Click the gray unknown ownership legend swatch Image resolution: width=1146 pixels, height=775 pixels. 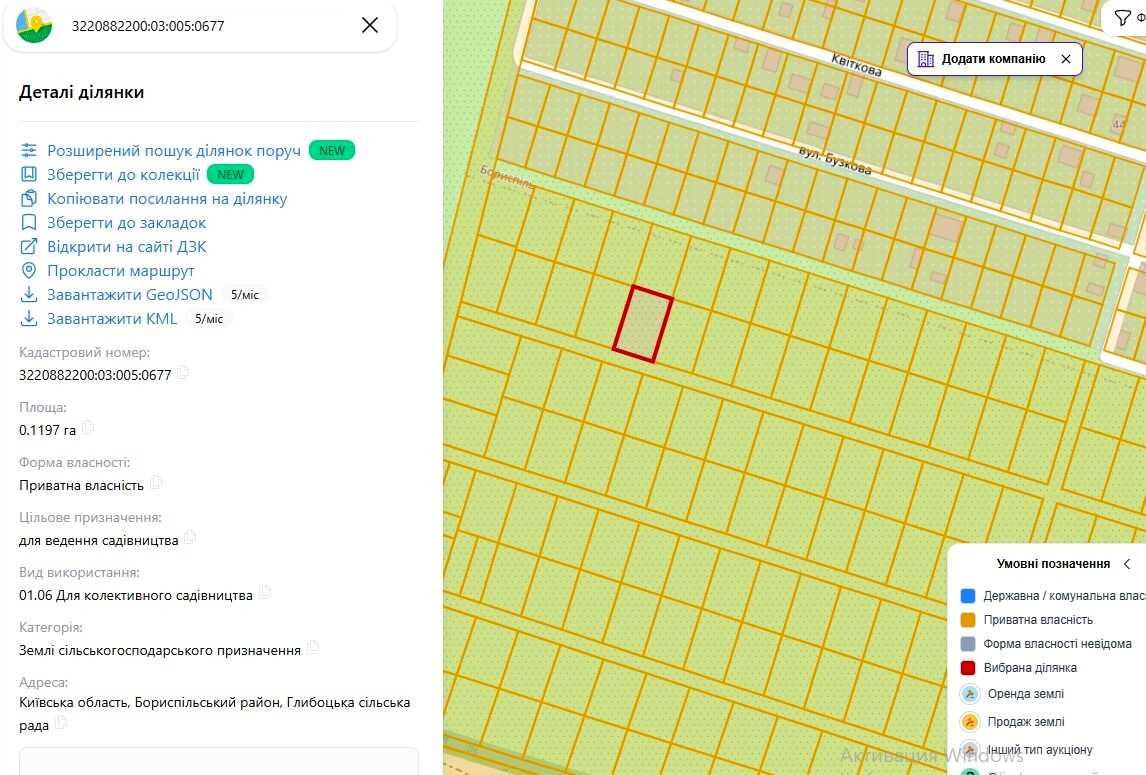pyautogui.click(x=968, y=644)
